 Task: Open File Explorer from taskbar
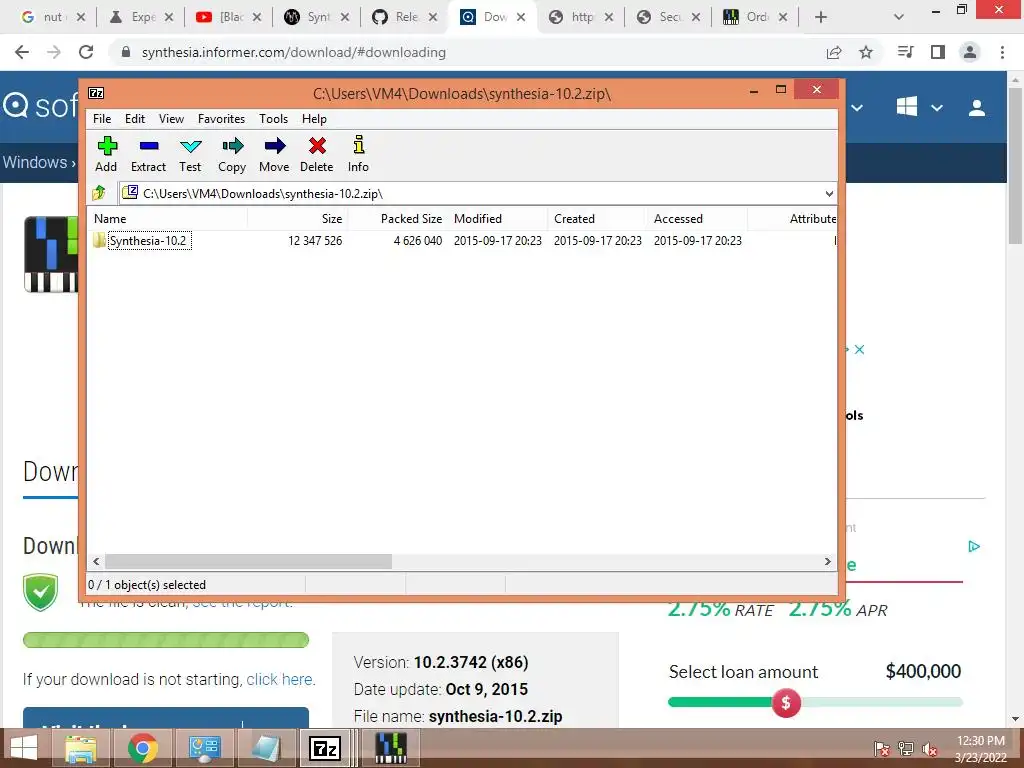click(x=81, y=748)
